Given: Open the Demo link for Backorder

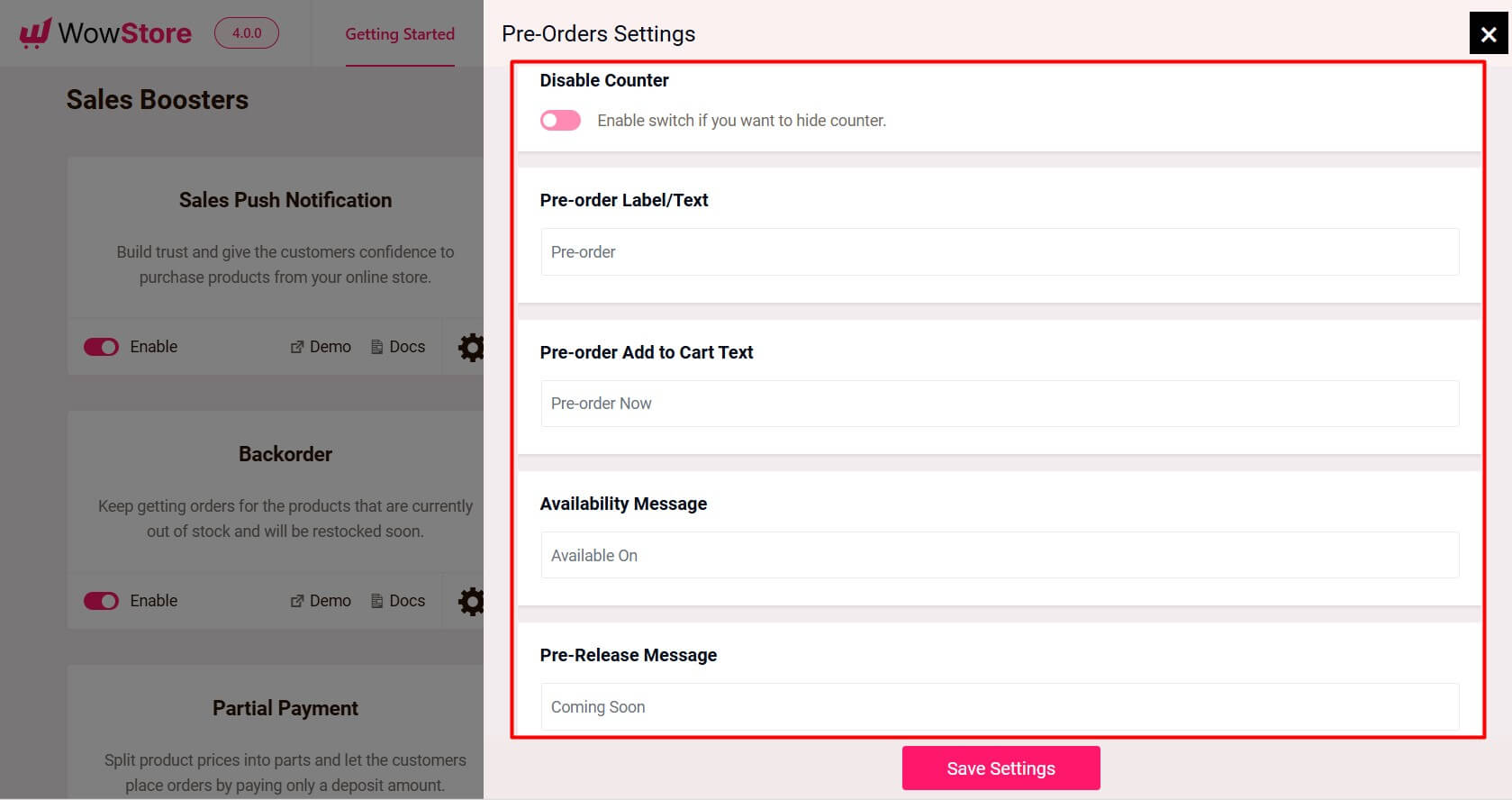Looking at the screenshot, I should coord(320,600).
